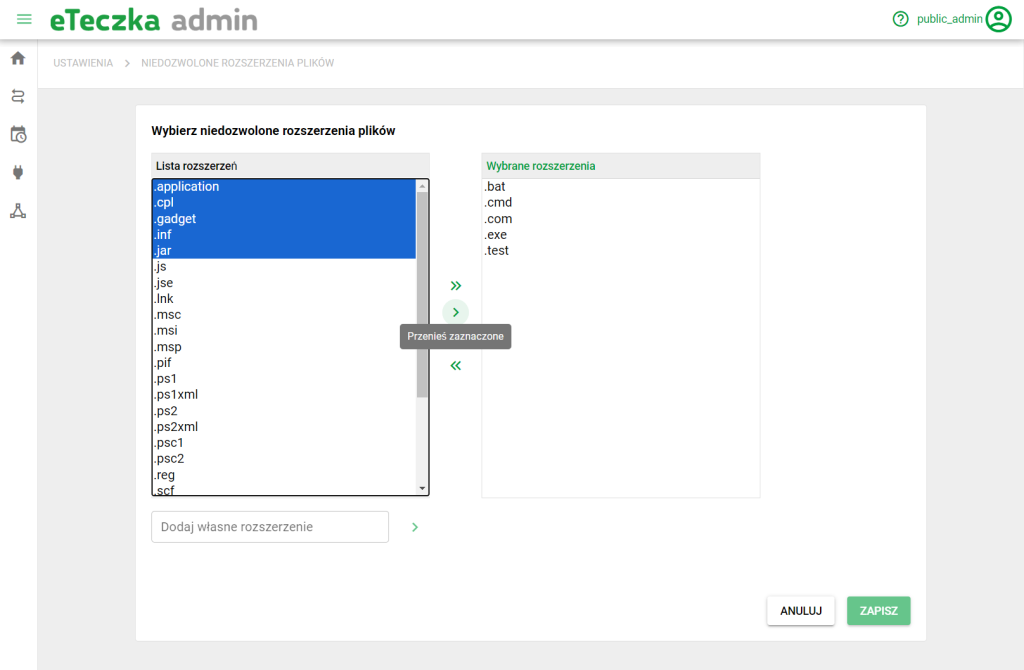Screen dimensions: 1024x670
Task: Select .jse in the extension list
Action: coord(284,283)
